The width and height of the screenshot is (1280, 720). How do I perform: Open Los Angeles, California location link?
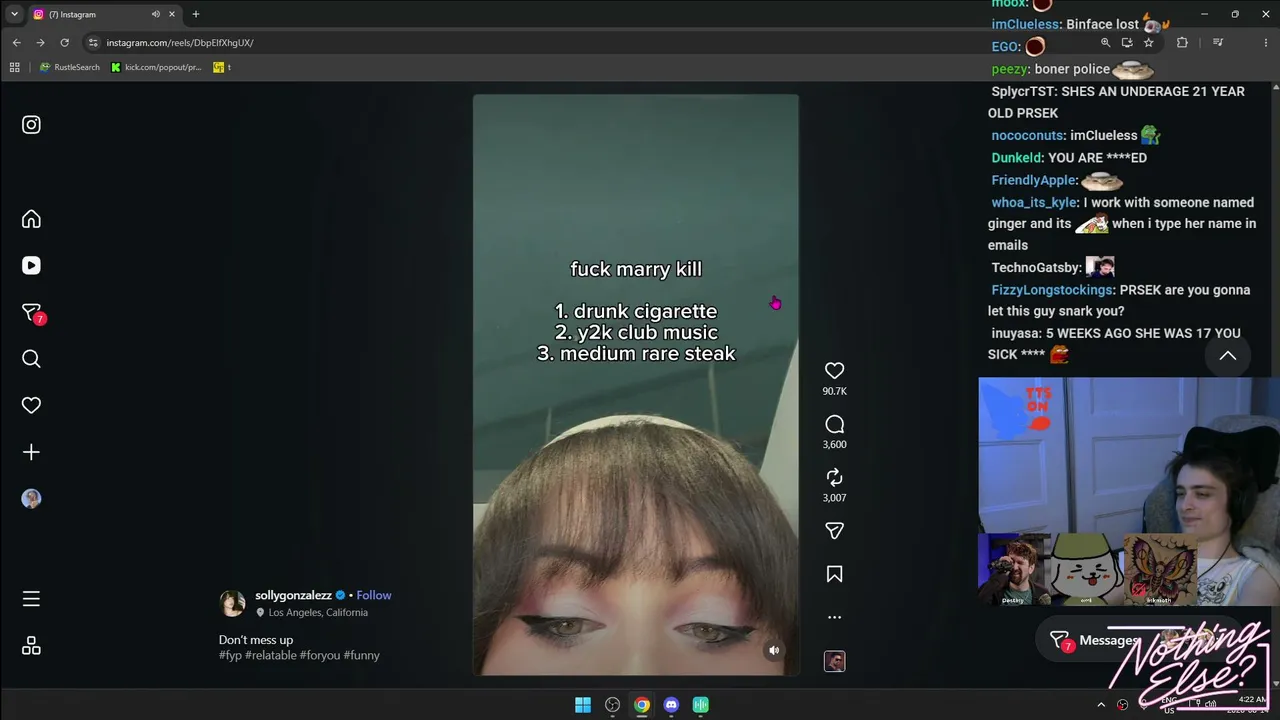(318, 612)
